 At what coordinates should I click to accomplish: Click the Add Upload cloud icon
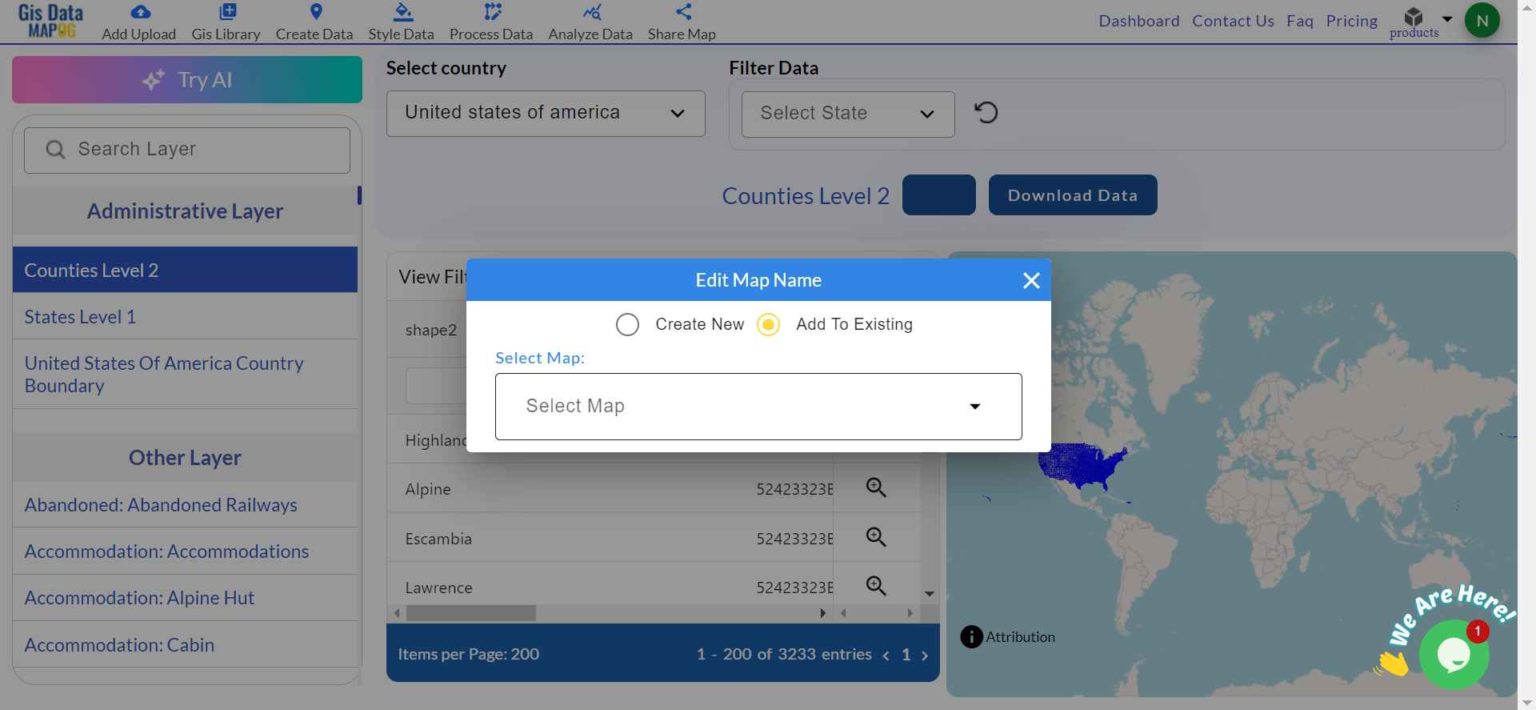pos(138,12)
